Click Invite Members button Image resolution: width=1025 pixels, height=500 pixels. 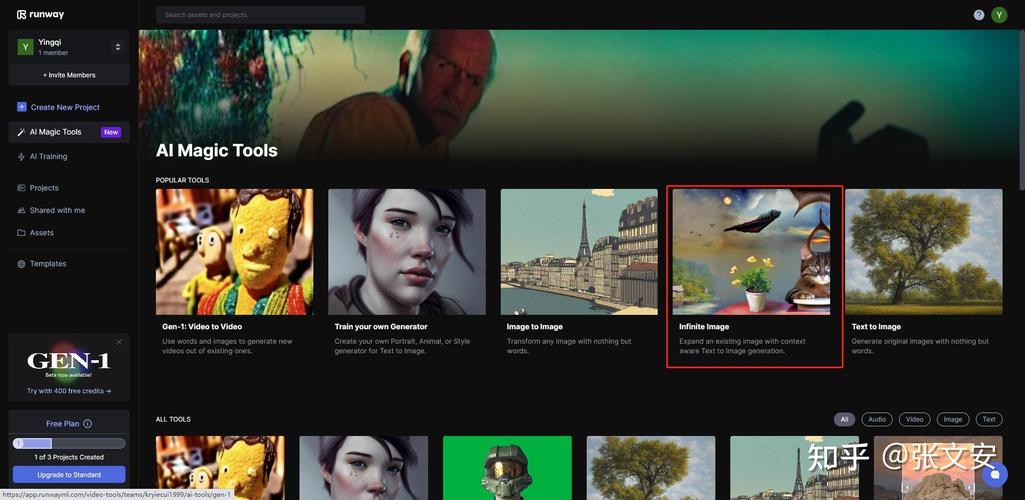point(69,75)
